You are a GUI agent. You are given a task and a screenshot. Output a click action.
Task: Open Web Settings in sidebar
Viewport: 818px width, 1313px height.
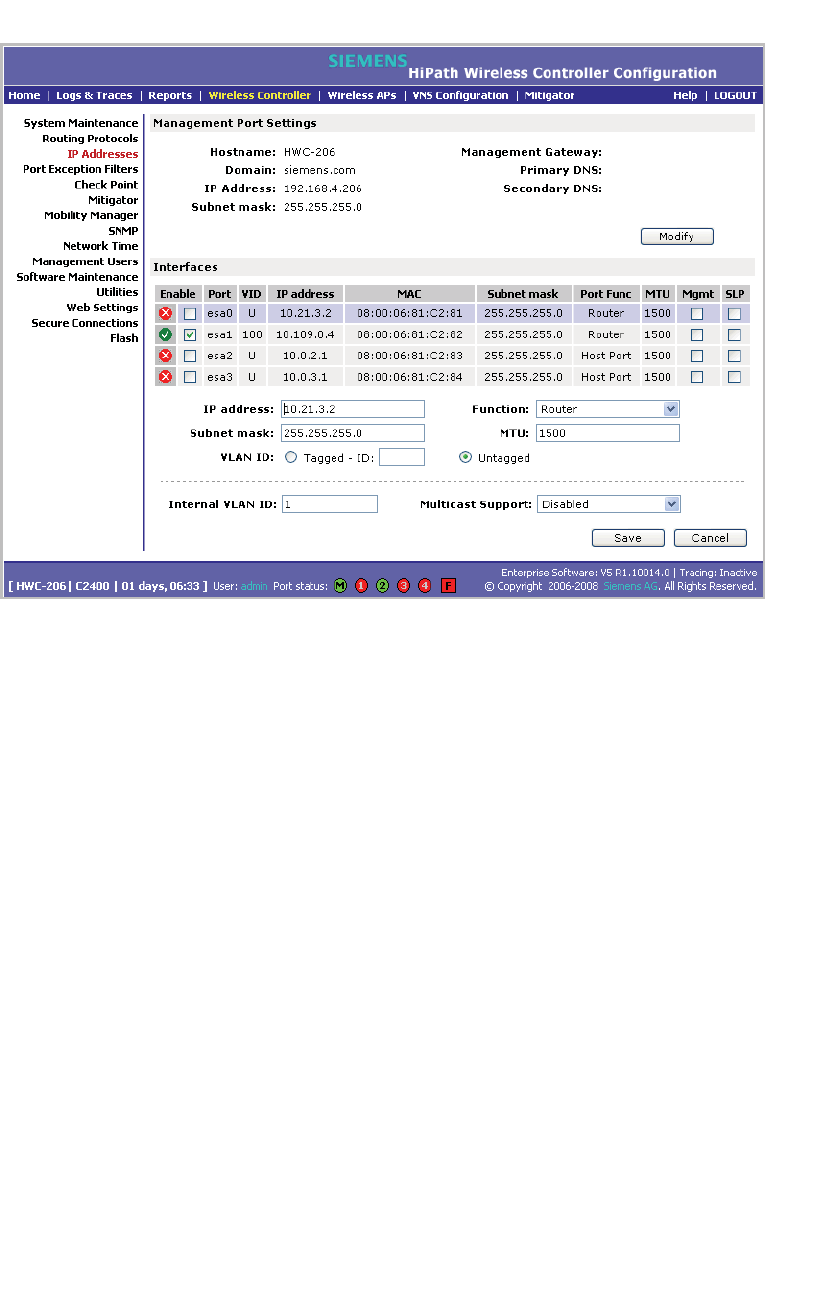(103, 308)
